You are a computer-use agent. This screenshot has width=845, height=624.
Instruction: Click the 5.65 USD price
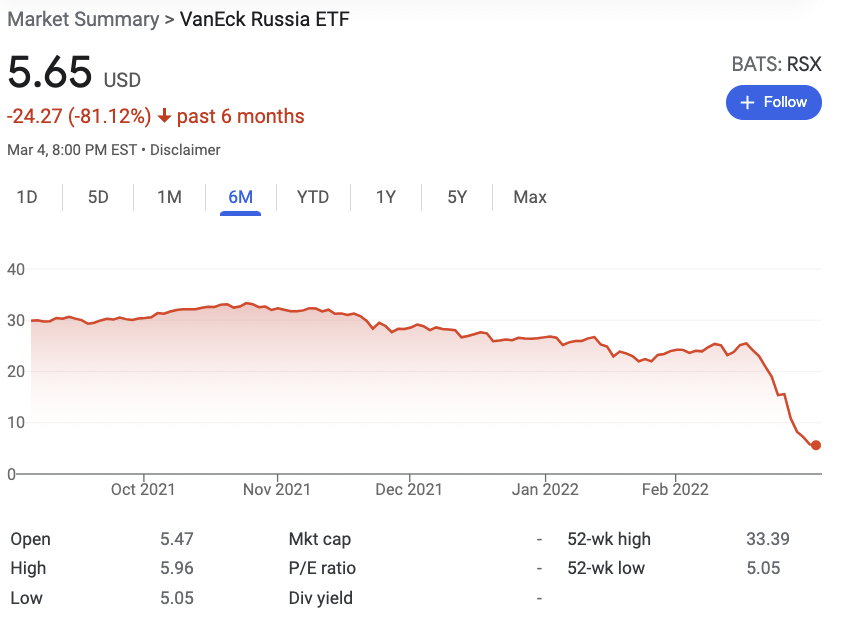click(x=50, y=74)
